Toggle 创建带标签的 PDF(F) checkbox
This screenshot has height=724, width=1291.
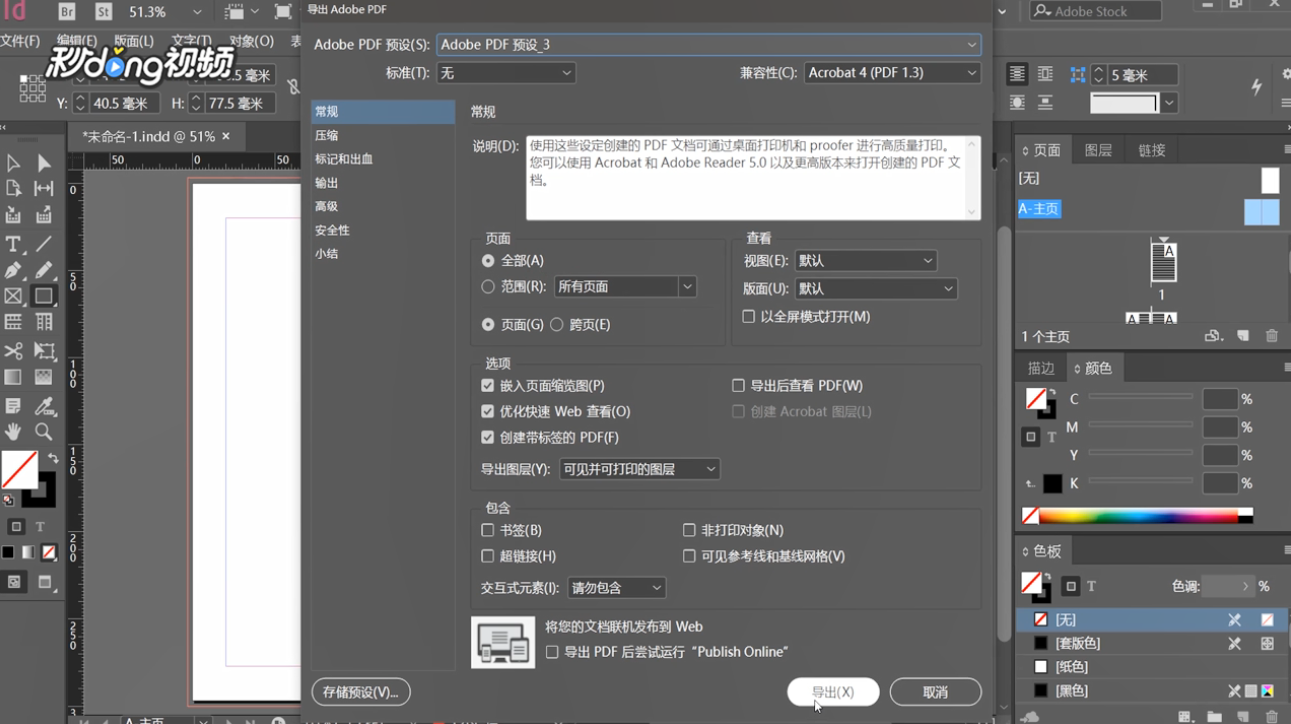(488, 437)
